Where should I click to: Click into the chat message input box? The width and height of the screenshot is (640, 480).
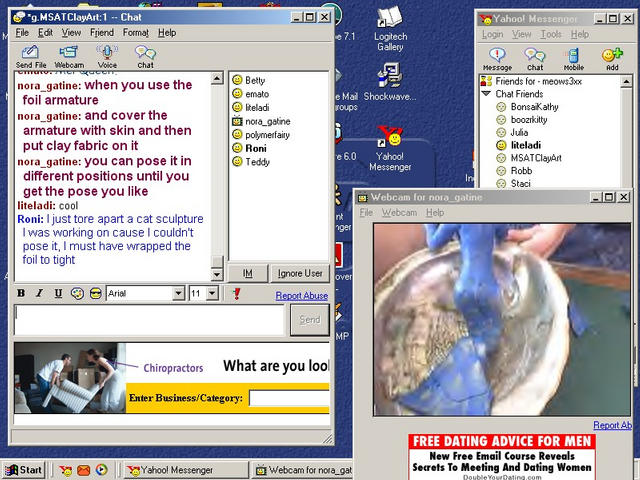(x=149, y=320)
